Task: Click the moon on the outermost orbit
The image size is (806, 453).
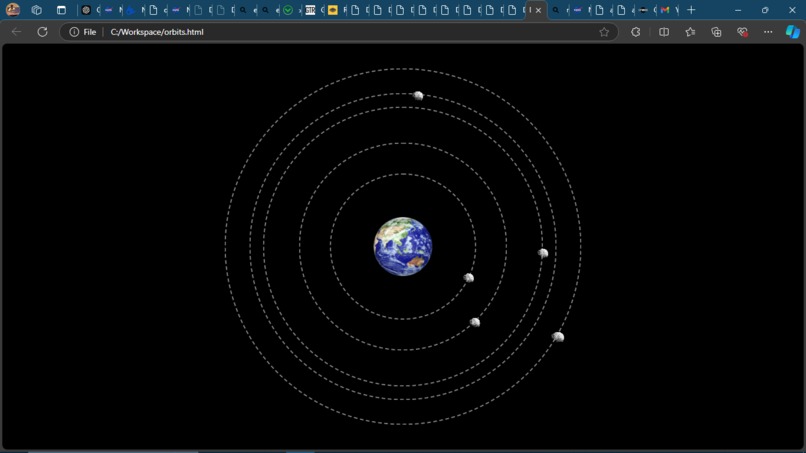Action: click(x=558, y=337)
